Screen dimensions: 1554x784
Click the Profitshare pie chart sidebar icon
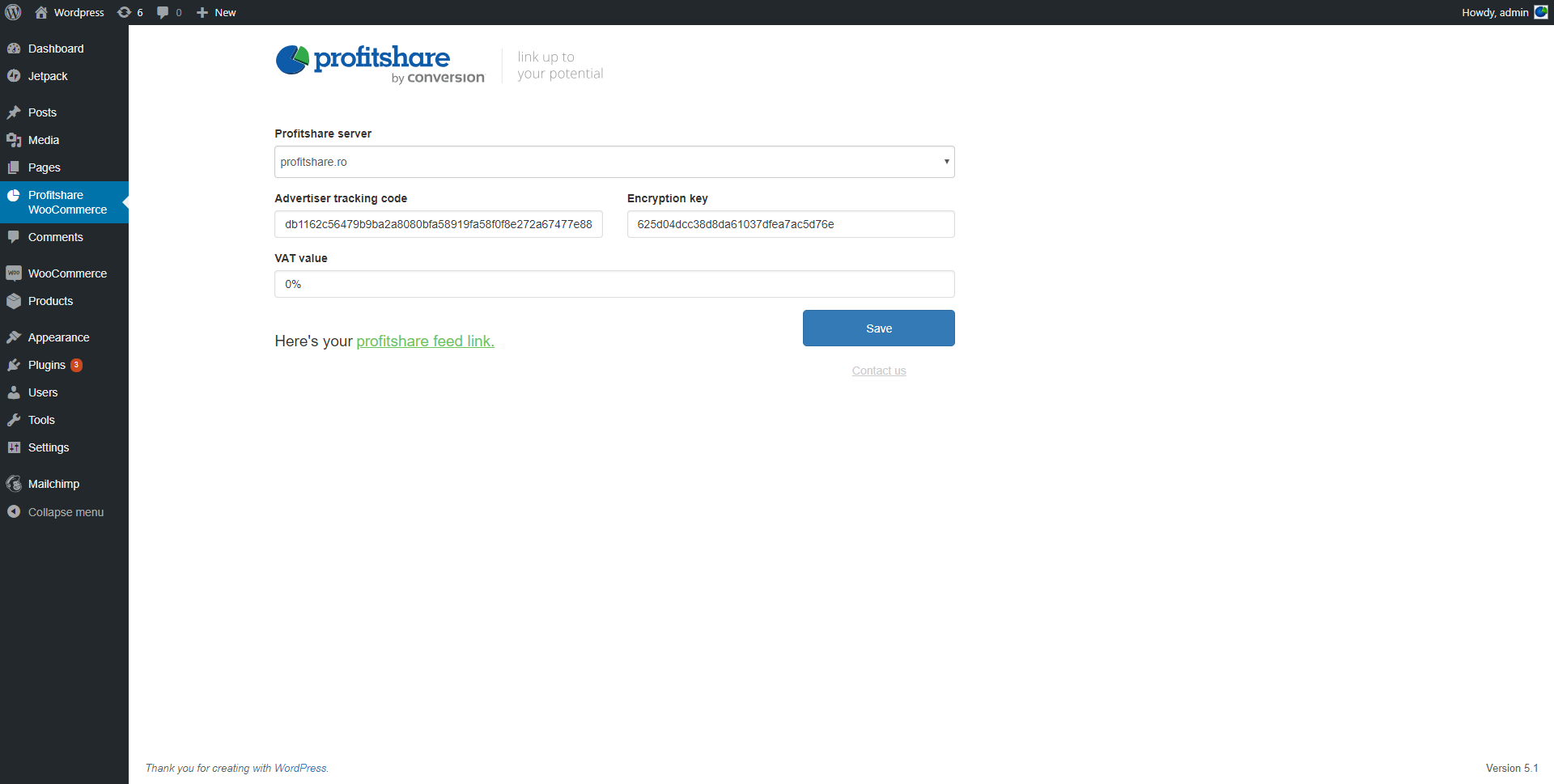pyautogui.click(x=14, y=195)
